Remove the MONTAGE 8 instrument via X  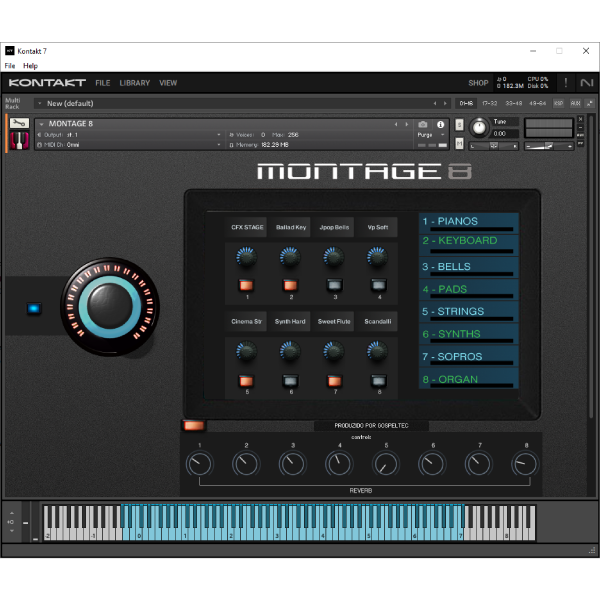[x=580, y=119]
